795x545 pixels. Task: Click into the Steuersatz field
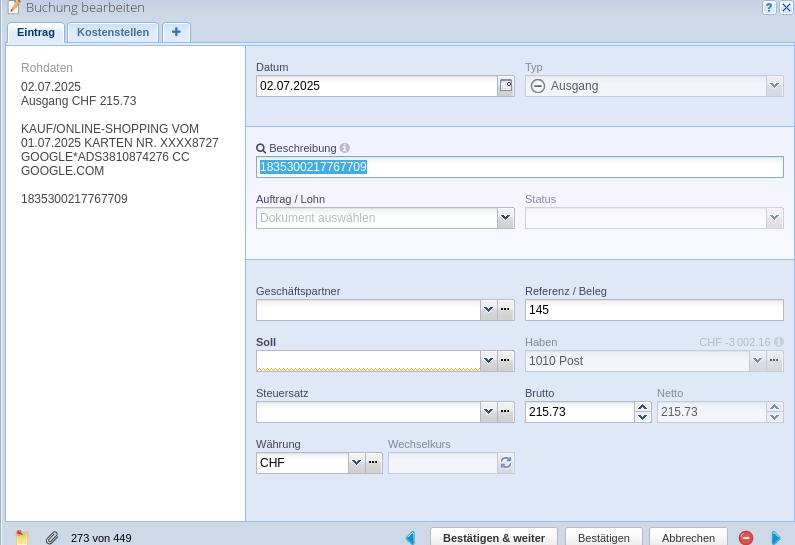coord(369,412)
